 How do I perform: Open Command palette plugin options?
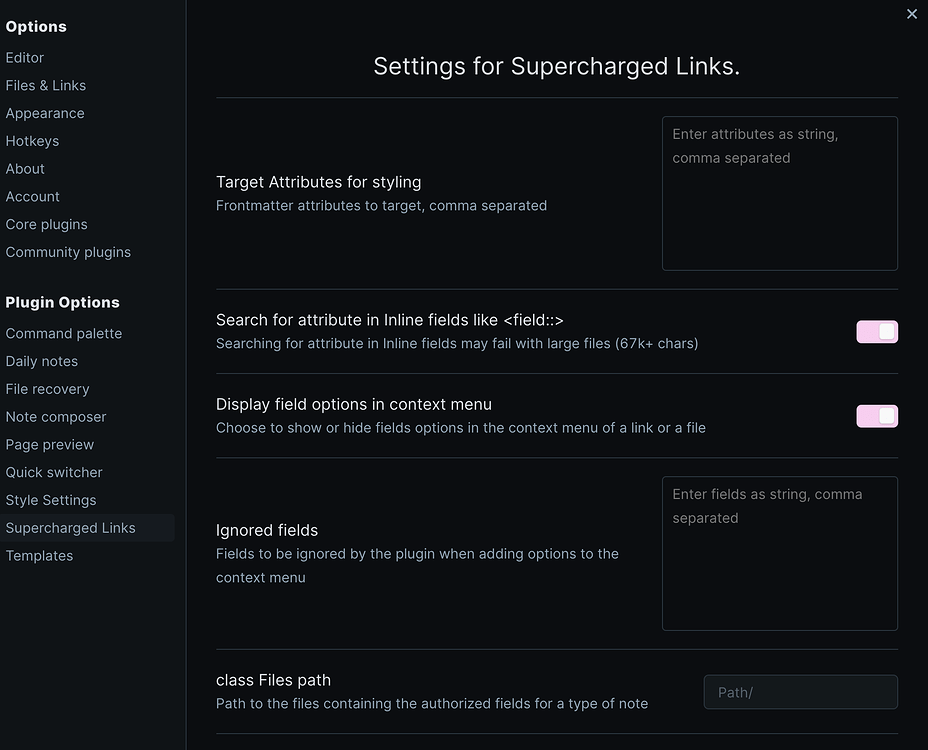coord(64,333)
